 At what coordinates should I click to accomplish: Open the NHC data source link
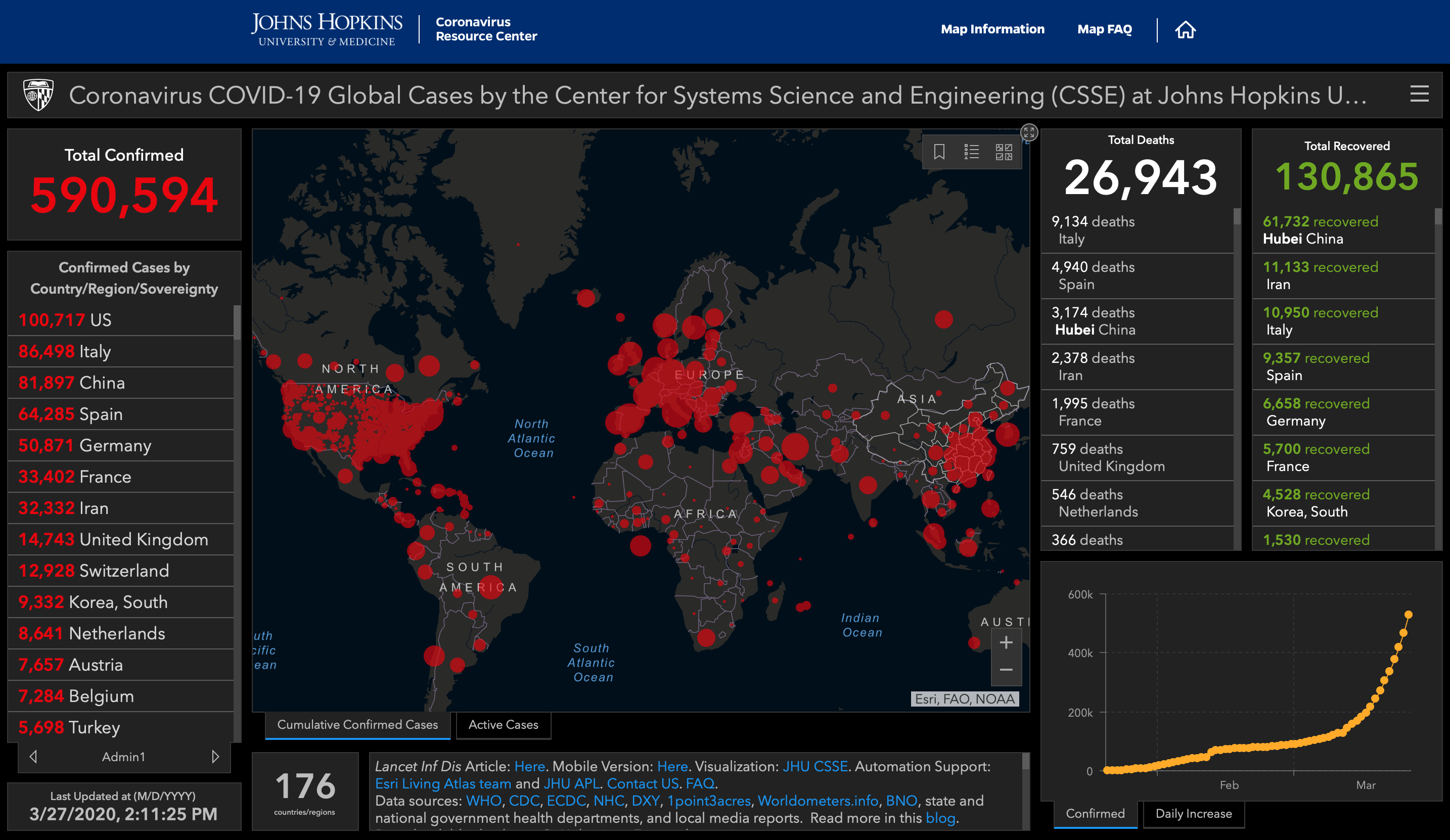(x=609, y=801)
